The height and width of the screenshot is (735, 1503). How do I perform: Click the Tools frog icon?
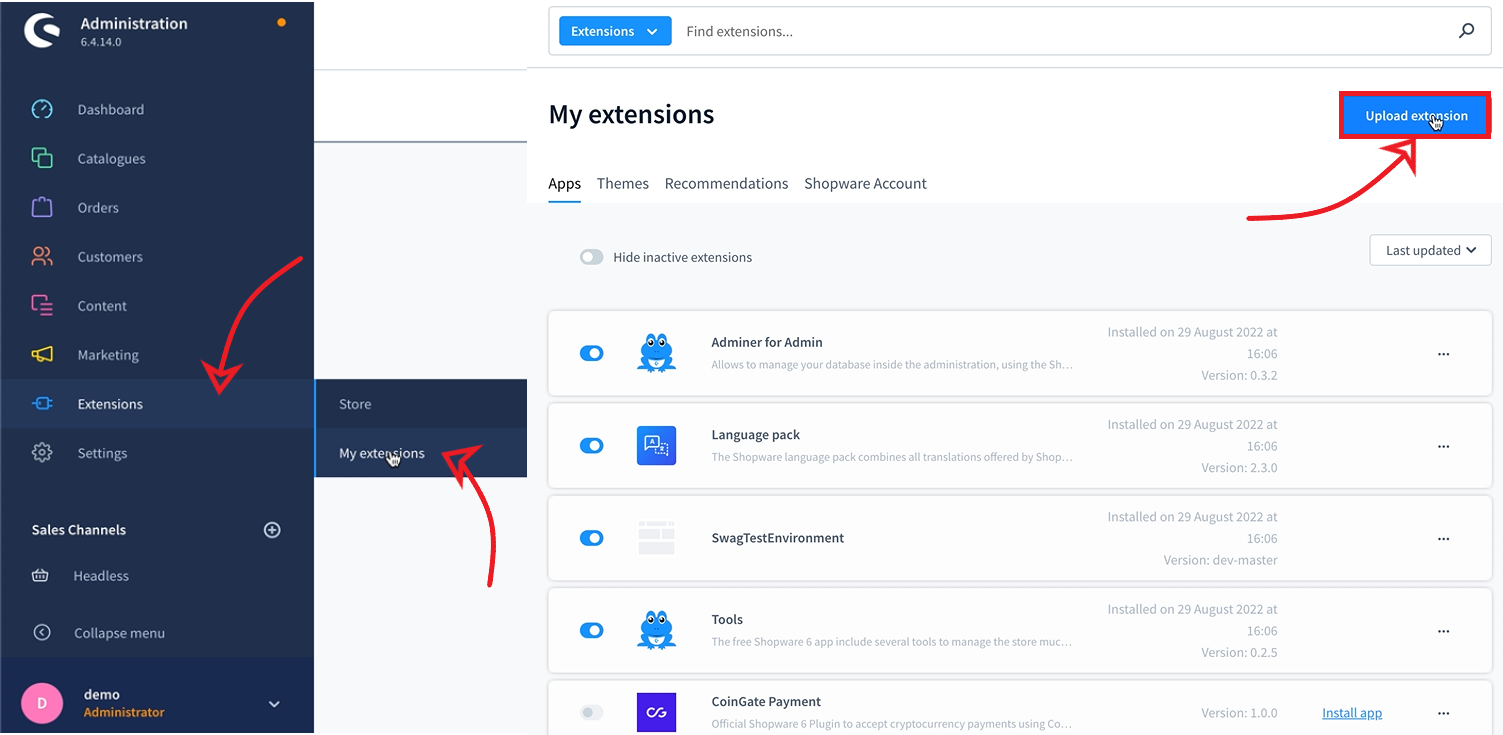[657, 630]
